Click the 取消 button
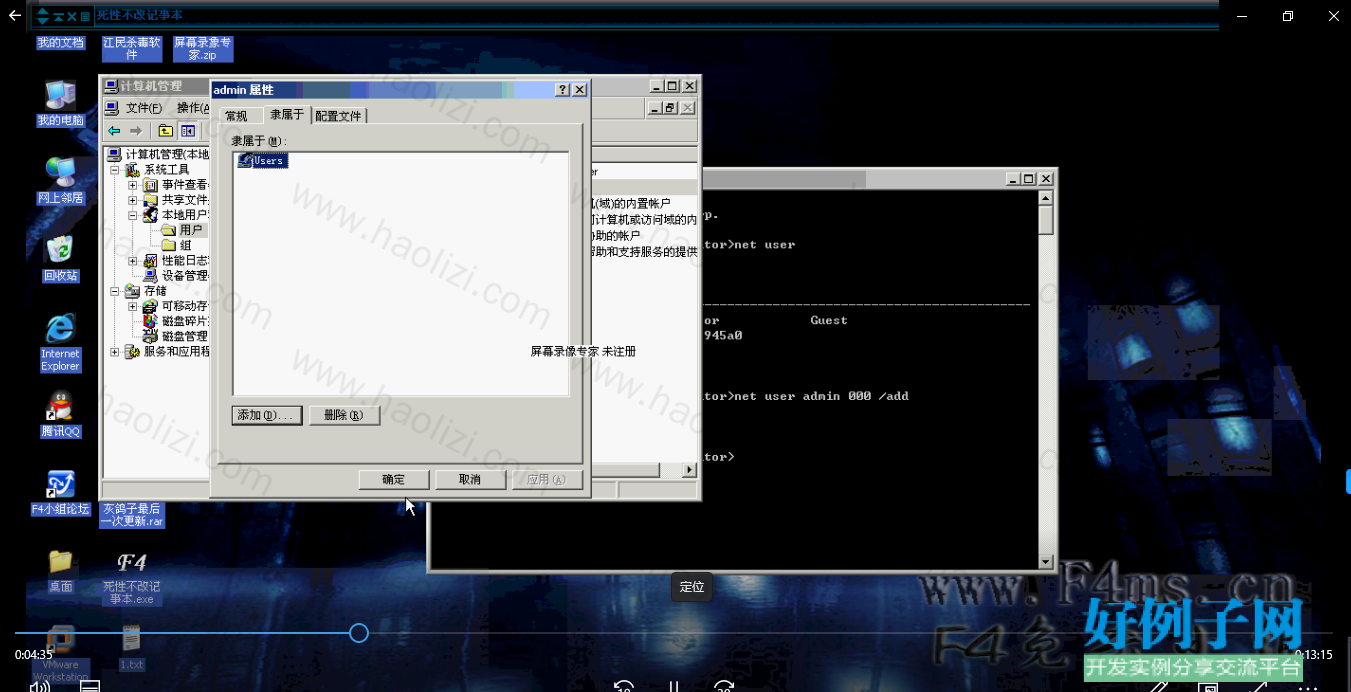This screenshot has width=1351, height=692. pyautogui.click(x=470, y=480)
